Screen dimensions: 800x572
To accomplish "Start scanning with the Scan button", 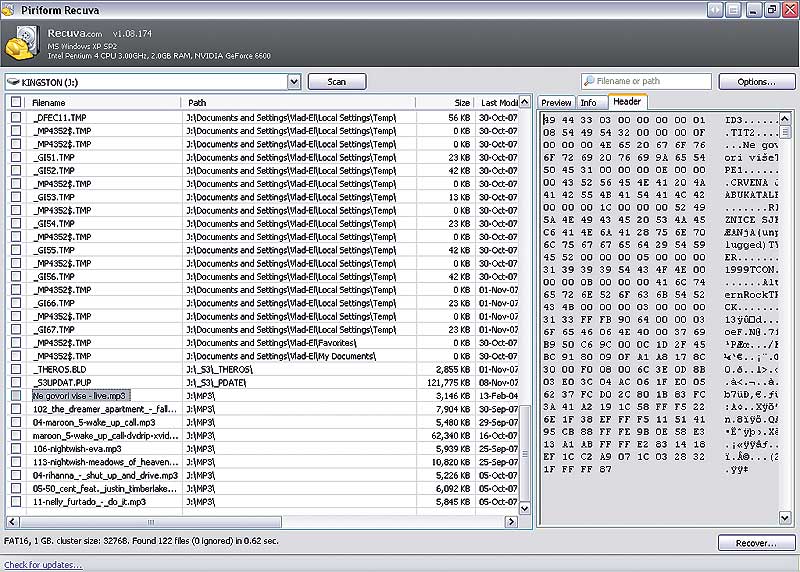I will click(337, 82).
